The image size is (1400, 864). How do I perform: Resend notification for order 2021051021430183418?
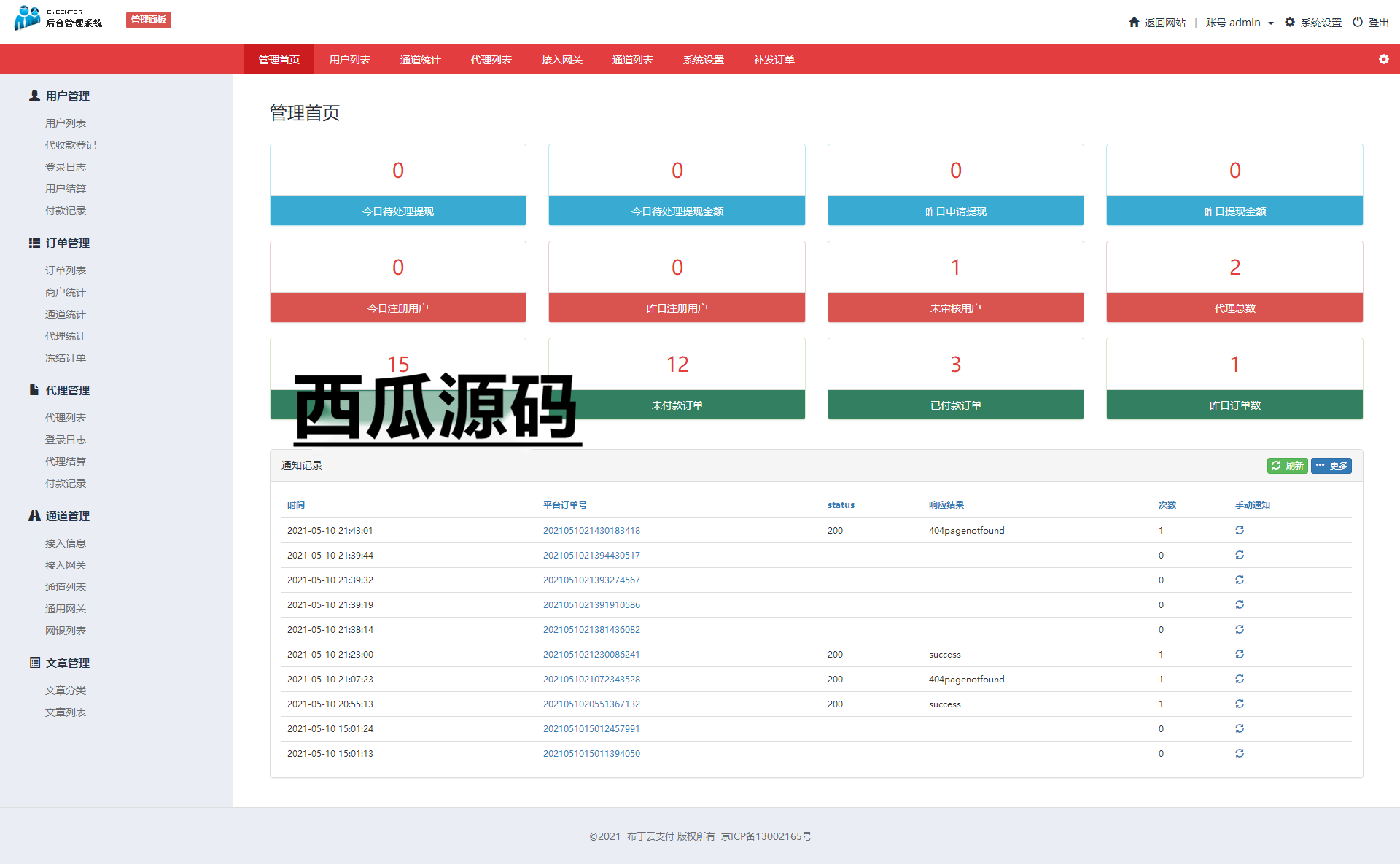click(x=1240, y=530)
